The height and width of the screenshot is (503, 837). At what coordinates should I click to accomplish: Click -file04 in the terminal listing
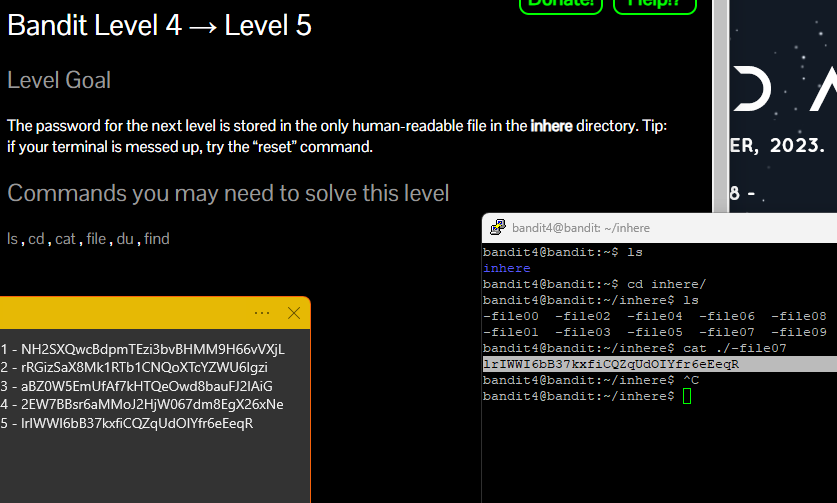pos(654,316)
